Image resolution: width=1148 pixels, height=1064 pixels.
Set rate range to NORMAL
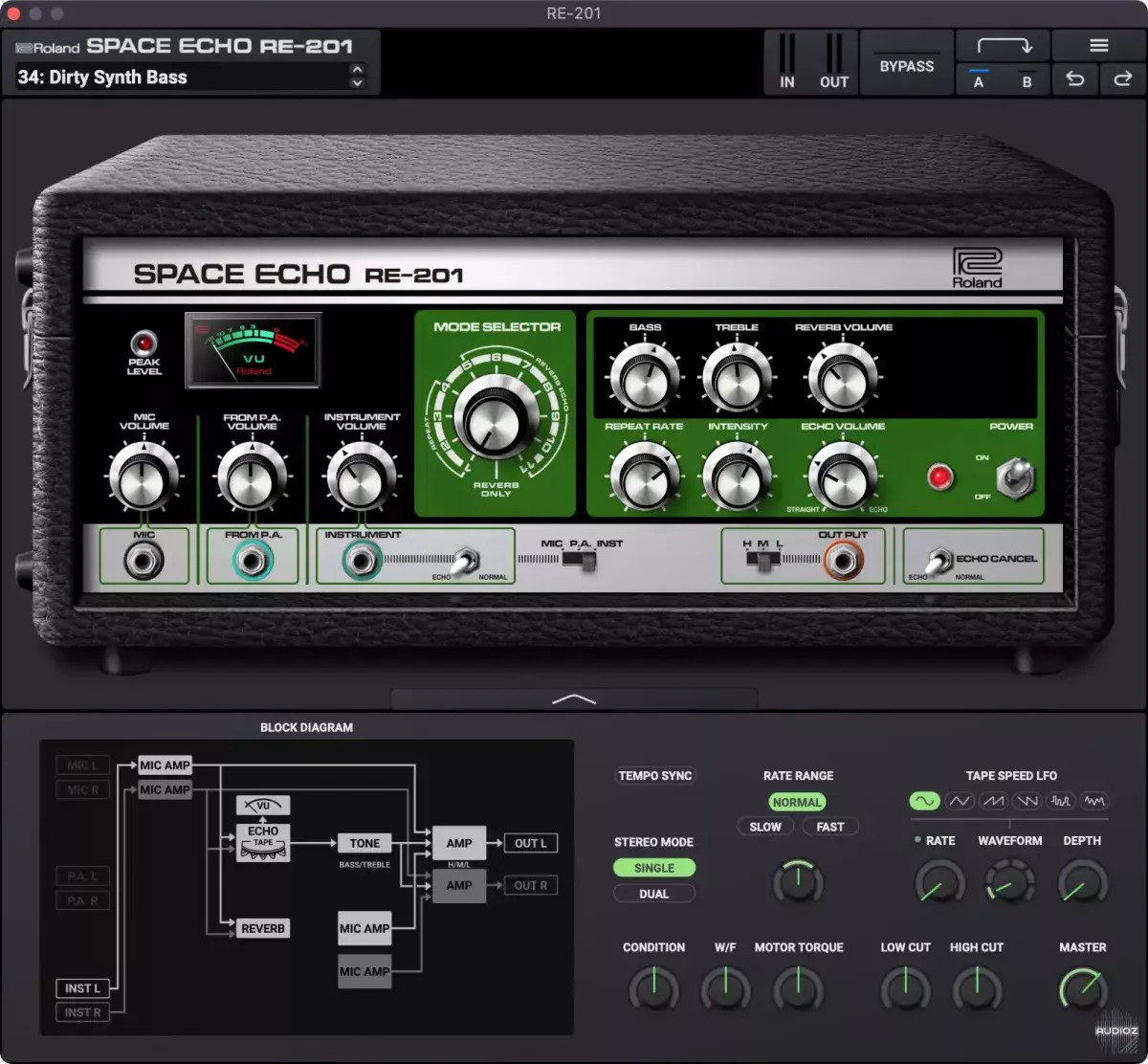pyautogui.click(x=797, y=802)
